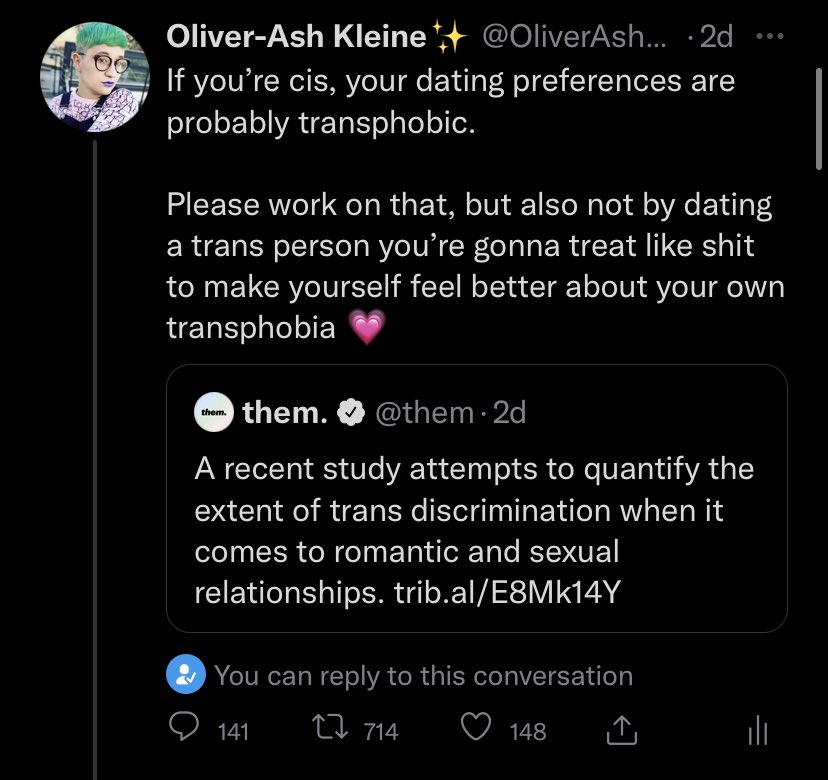Click the 2d timestamp of main tweet
This screenshot has height=780, width=828.
tap(717, 36)
